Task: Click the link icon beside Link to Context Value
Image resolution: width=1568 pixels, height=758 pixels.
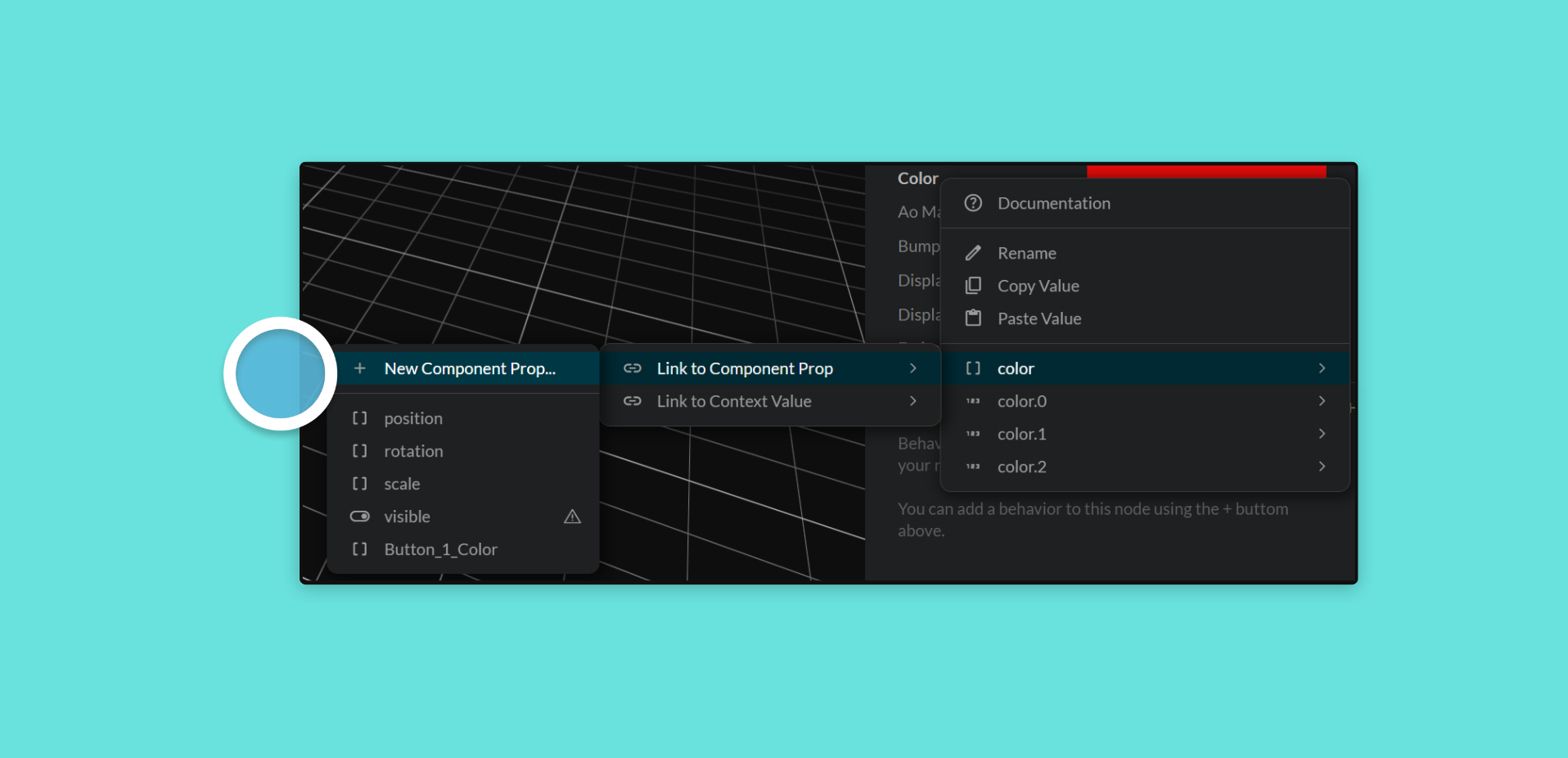Action: [x=633, y=401]
